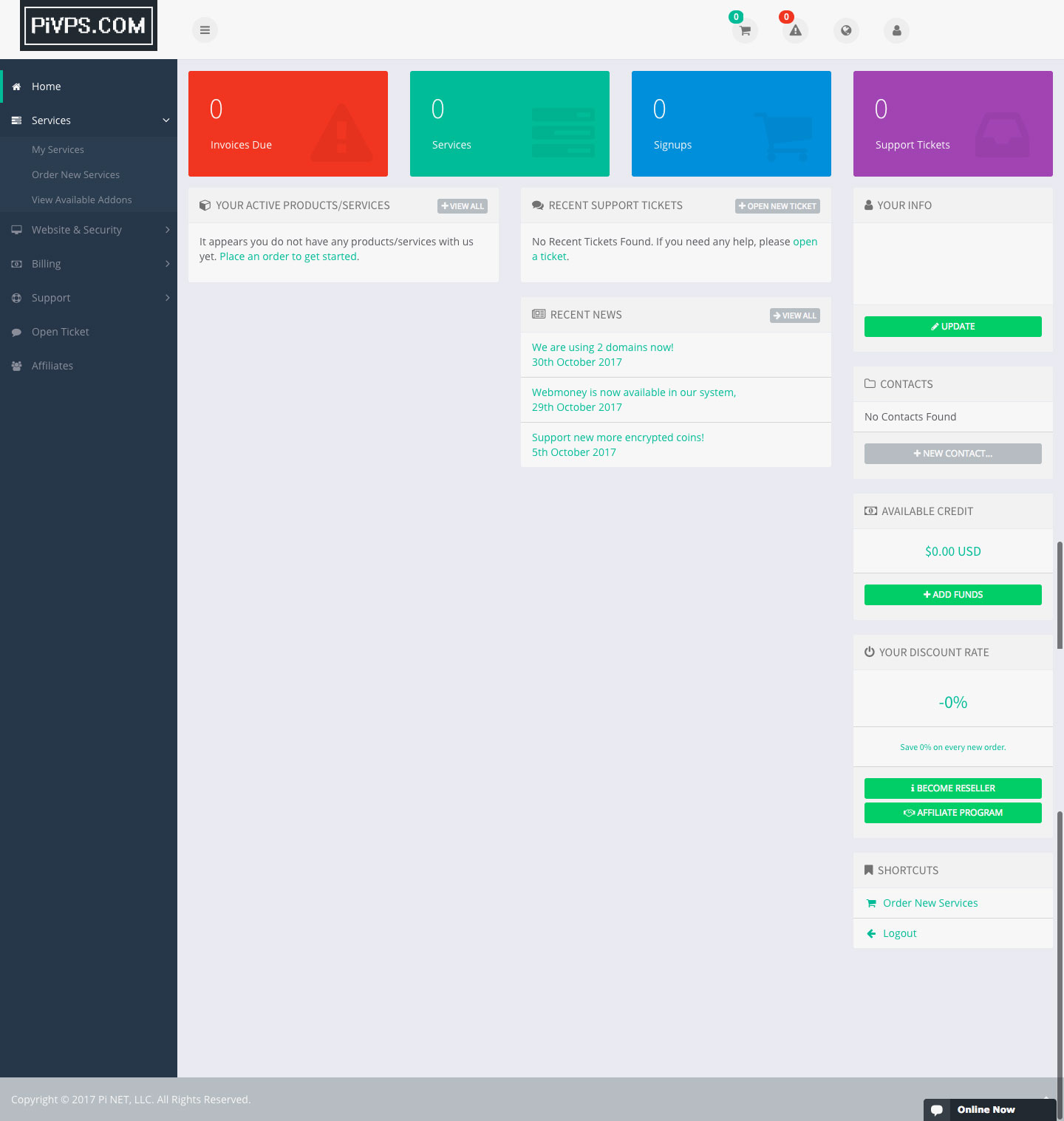Click the Open Ticket comment icon
This screenshot has height=1121, width=1064.
[16, 333]
